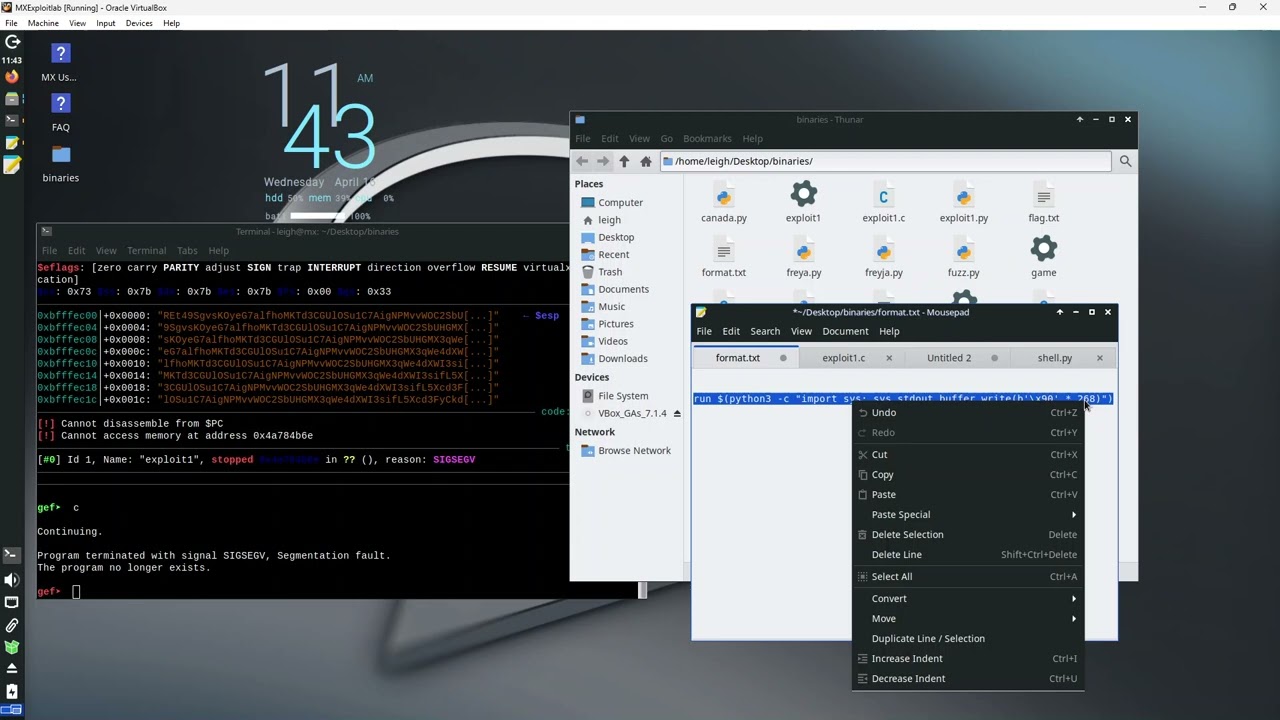Open VirtualBox Machine menu
Image resolution: width=1280 pixels, height=720 pixels.
[43, 23]
